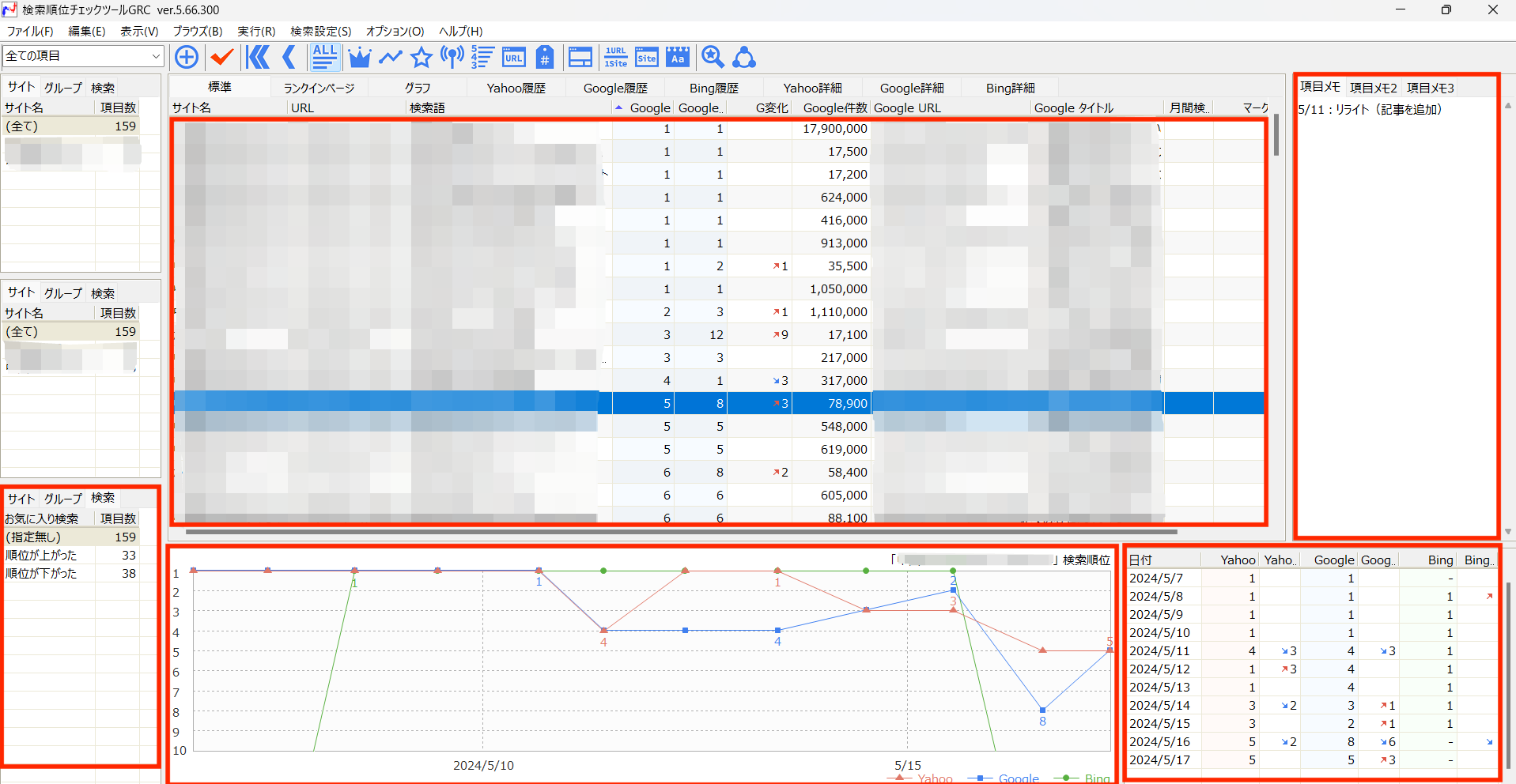Click the Site window icon
Screen dimensions: 1516x784
[647, 57]
